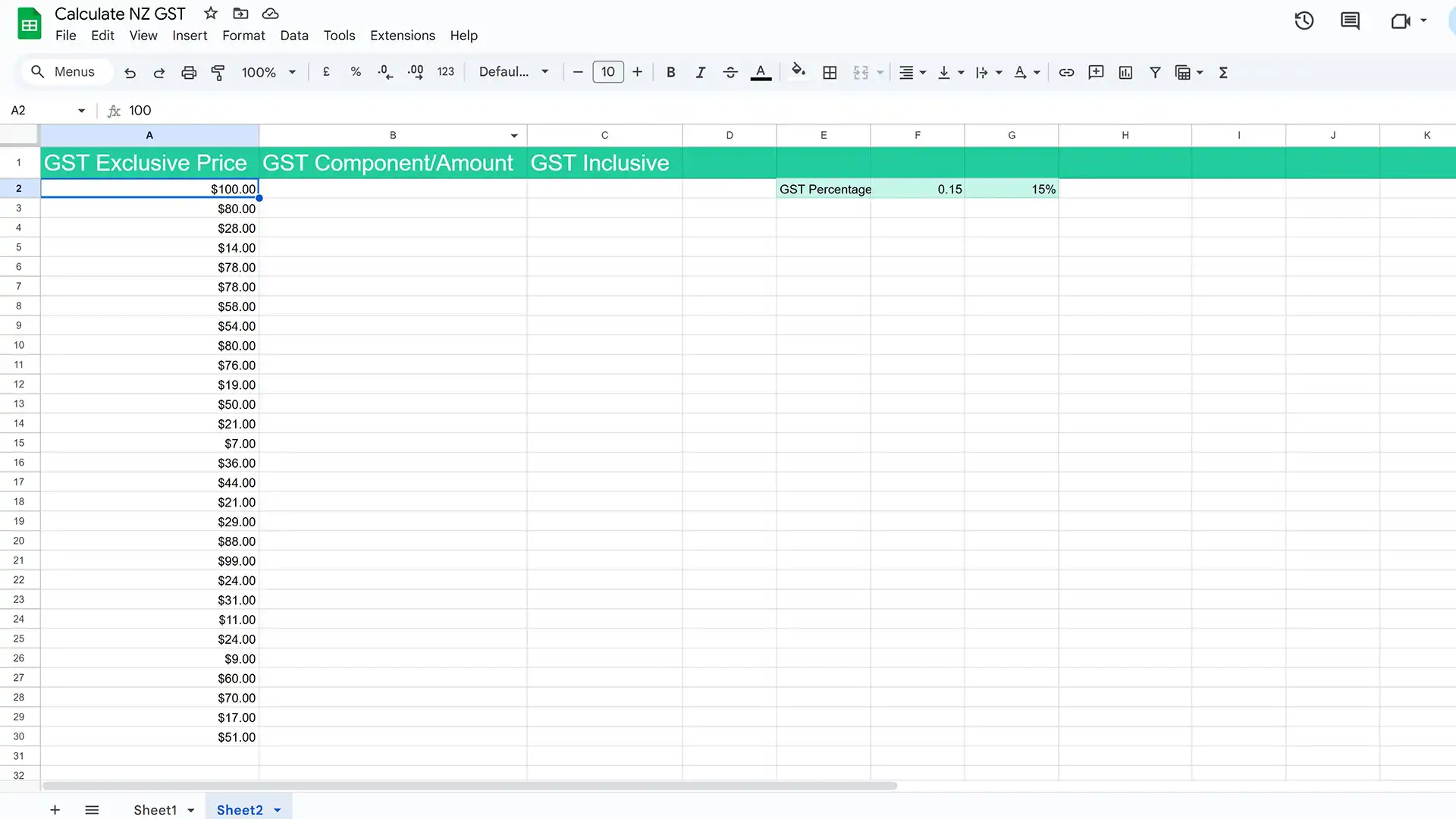1456x819 pixels.
Task: Open the Borders tool
Action: tap(830, 73)
